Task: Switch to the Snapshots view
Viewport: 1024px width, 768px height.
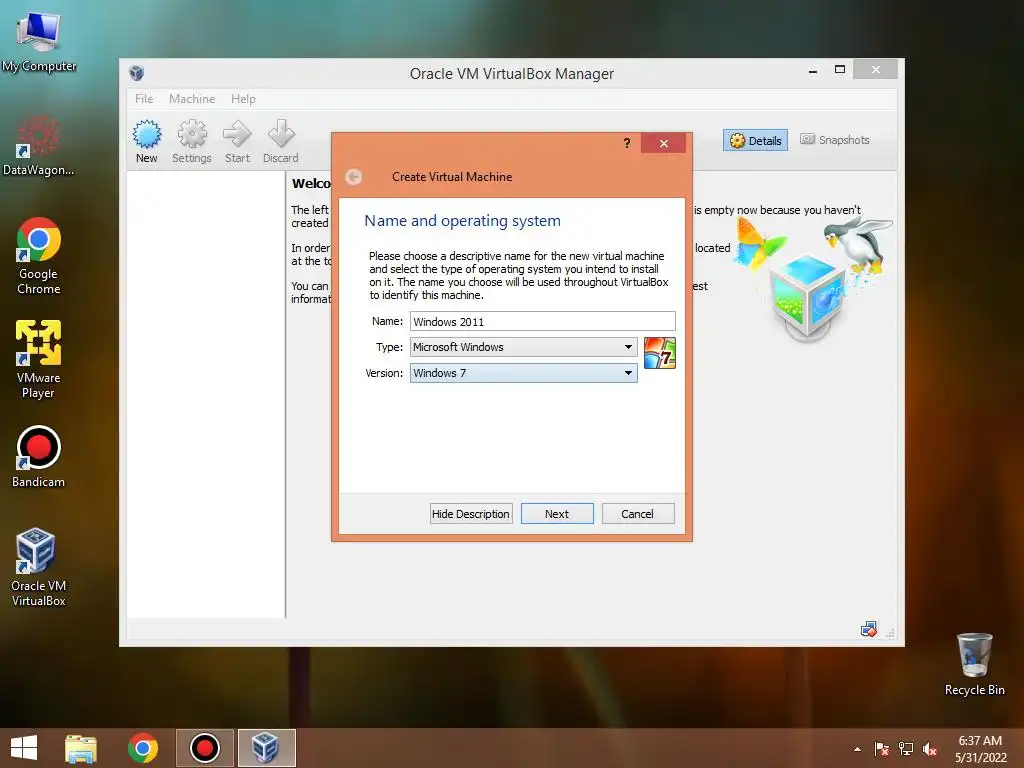Action: click(x=835, y=140)
